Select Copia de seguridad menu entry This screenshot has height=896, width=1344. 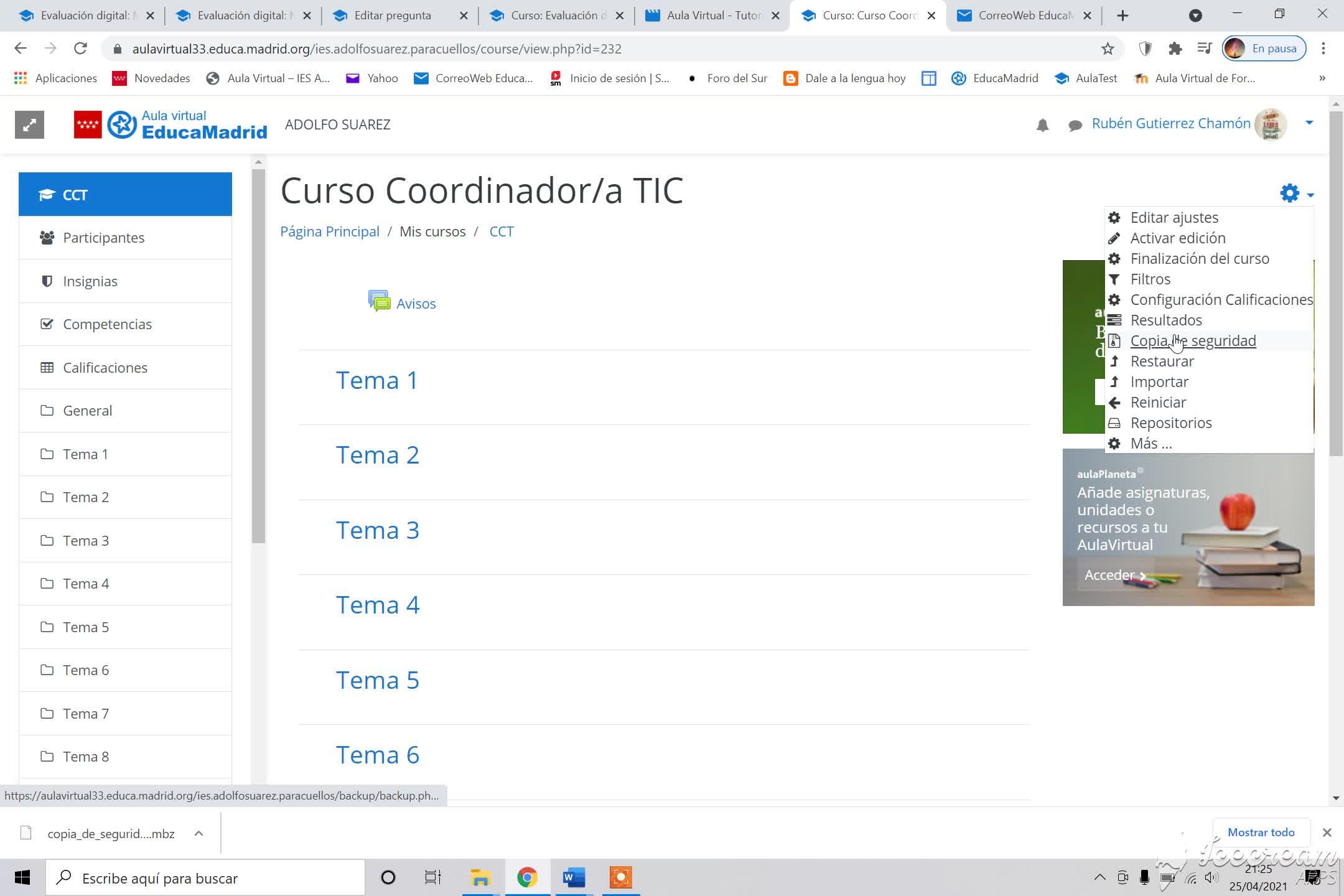click(1192, 340)
